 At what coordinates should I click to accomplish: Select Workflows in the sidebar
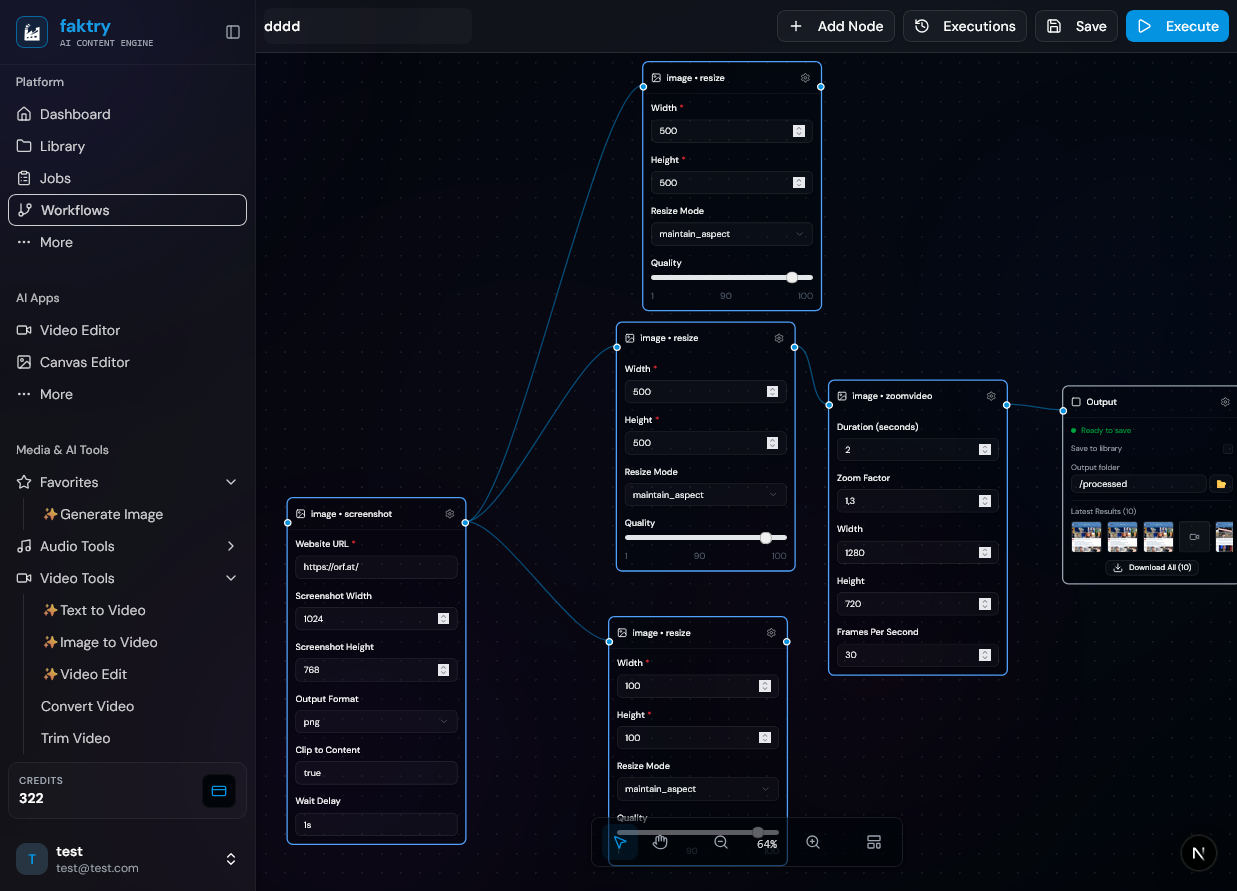[127, 210]
